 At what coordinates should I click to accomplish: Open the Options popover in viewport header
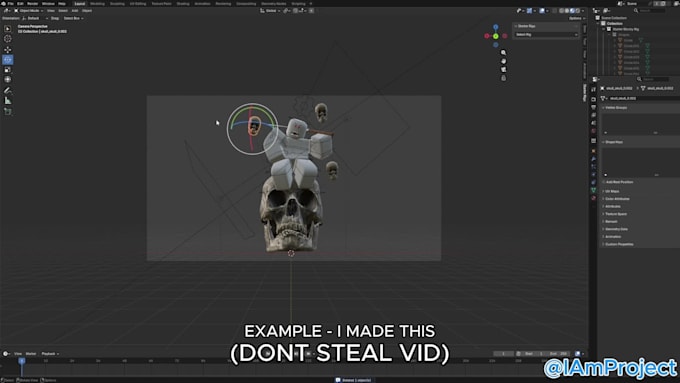click(x=576, y=18)
